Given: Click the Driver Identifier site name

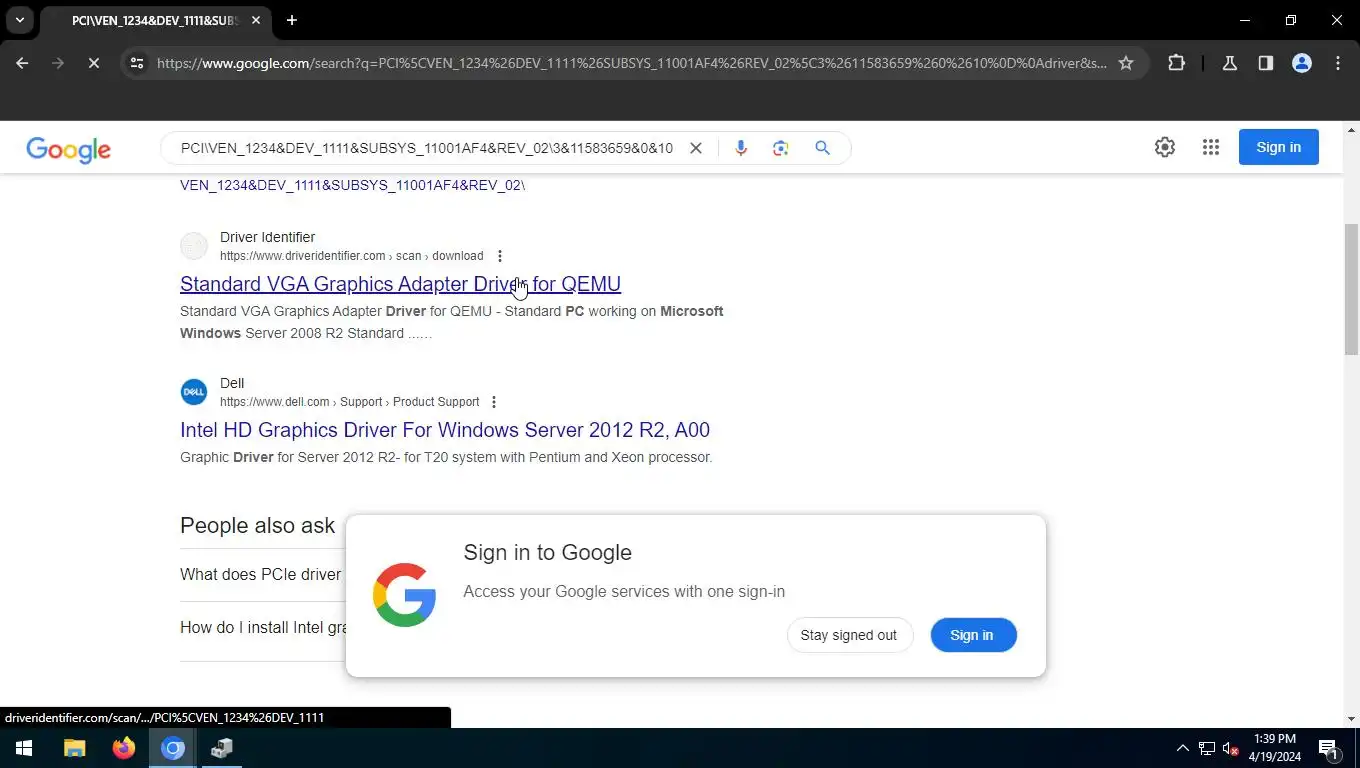Looking at the screenshot, I should tap(267, 237).
